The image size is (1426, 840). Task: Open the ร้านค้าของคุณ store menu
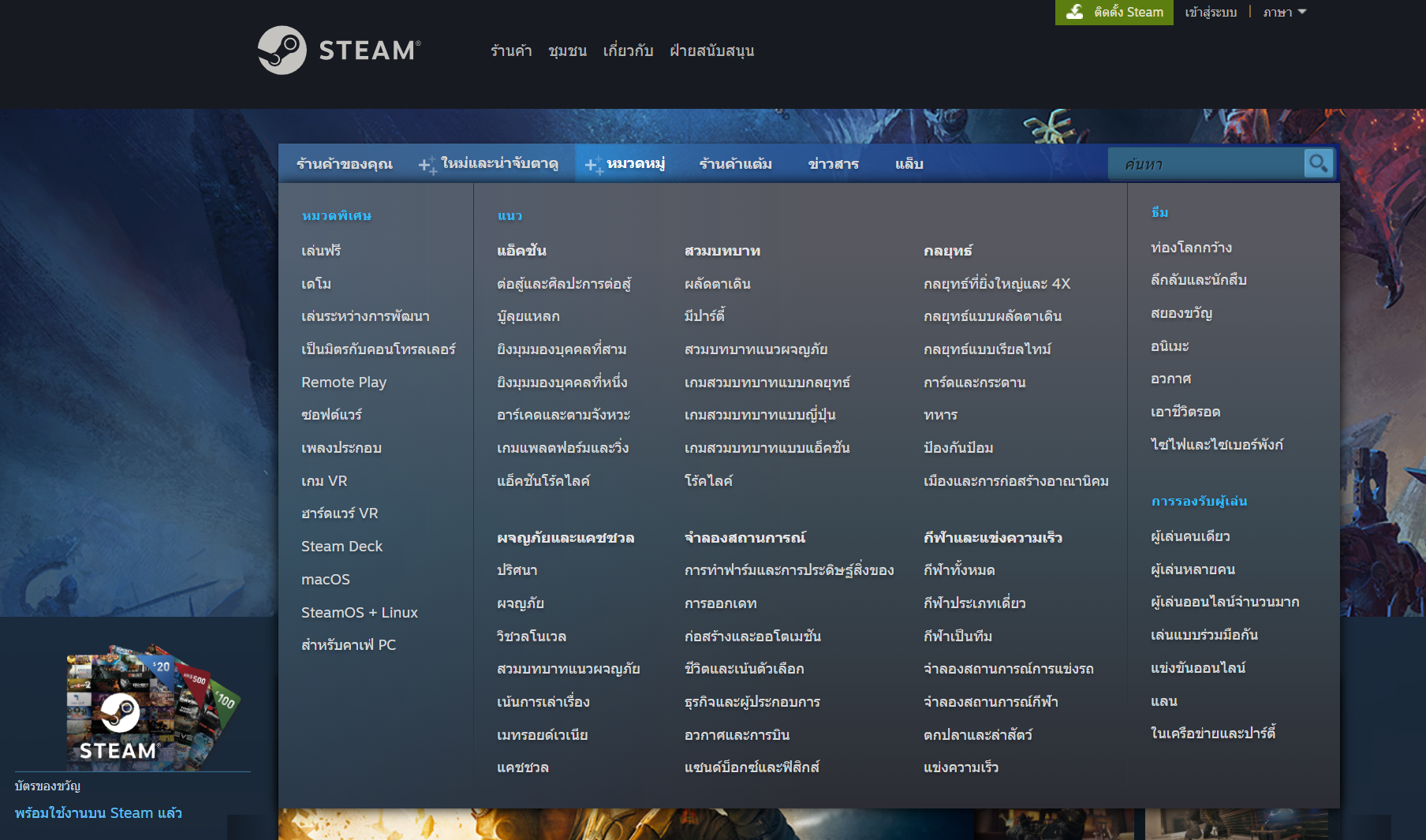(x=345, y=164)
